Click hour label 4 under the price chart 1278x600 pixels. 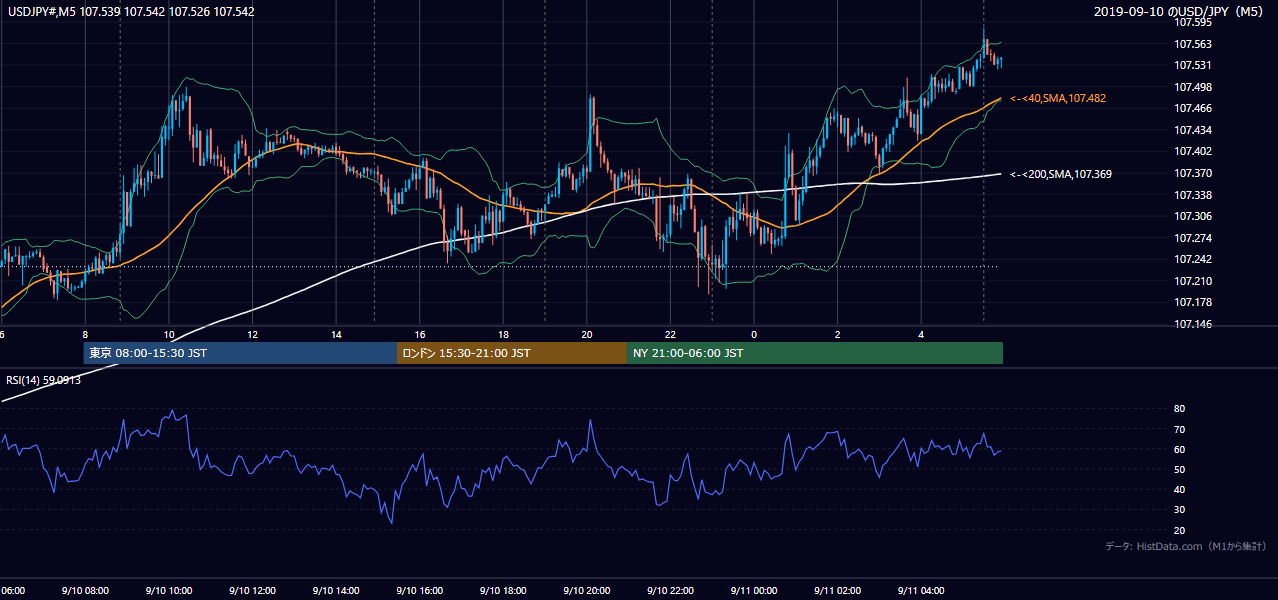(921, 335)
